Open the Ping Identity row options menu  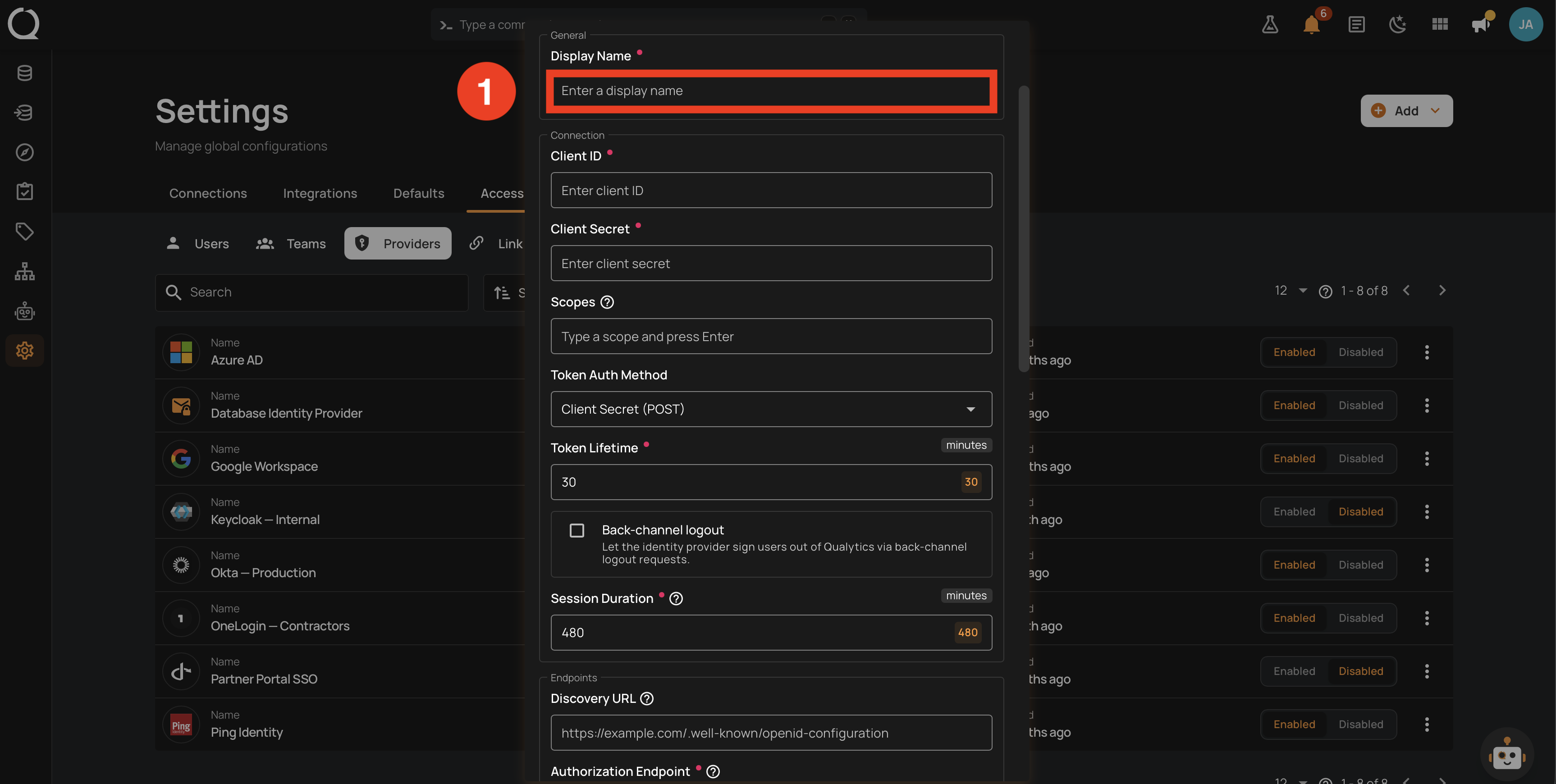tap(1427, 724)
